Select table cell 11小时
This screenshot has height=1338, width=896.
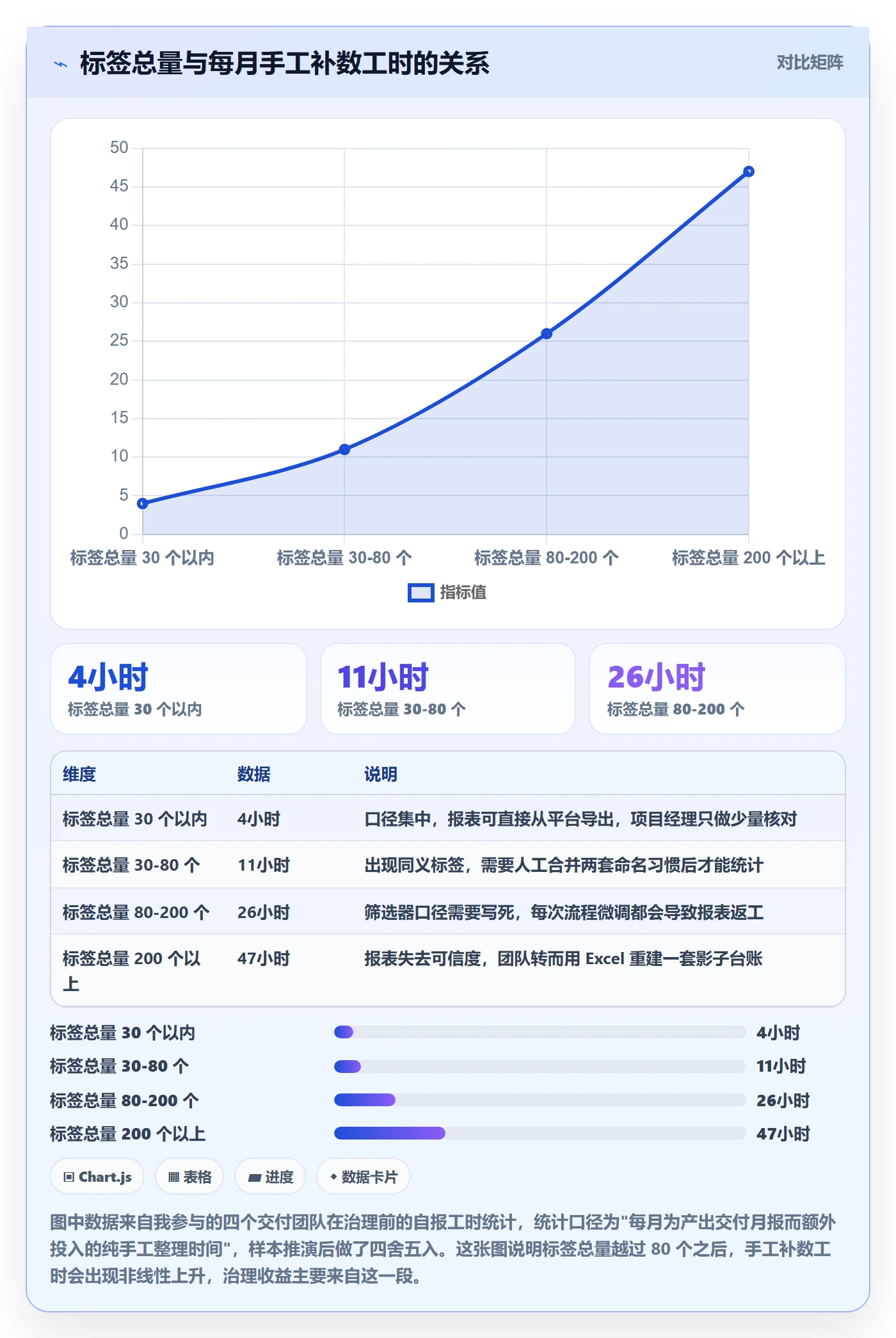pos(264,866)
